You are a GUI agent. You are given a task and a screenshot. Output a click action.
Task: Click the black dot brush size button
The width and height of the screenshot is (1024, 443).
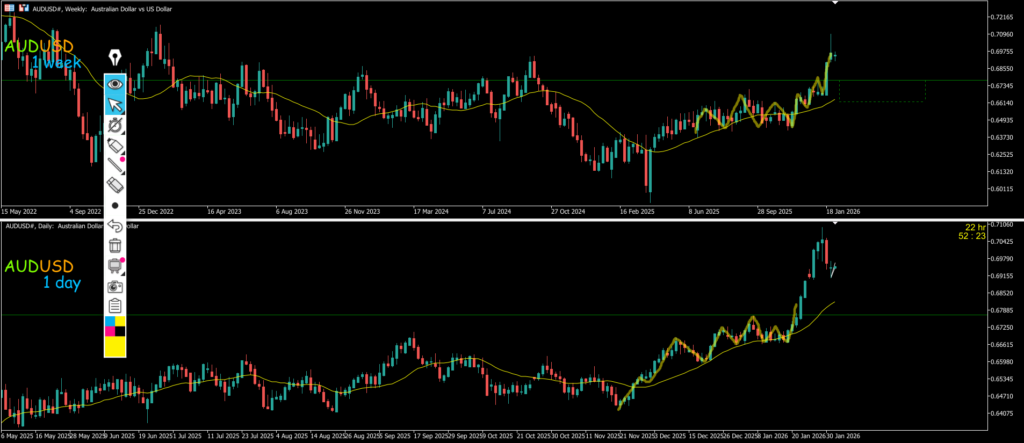(116, 205)
